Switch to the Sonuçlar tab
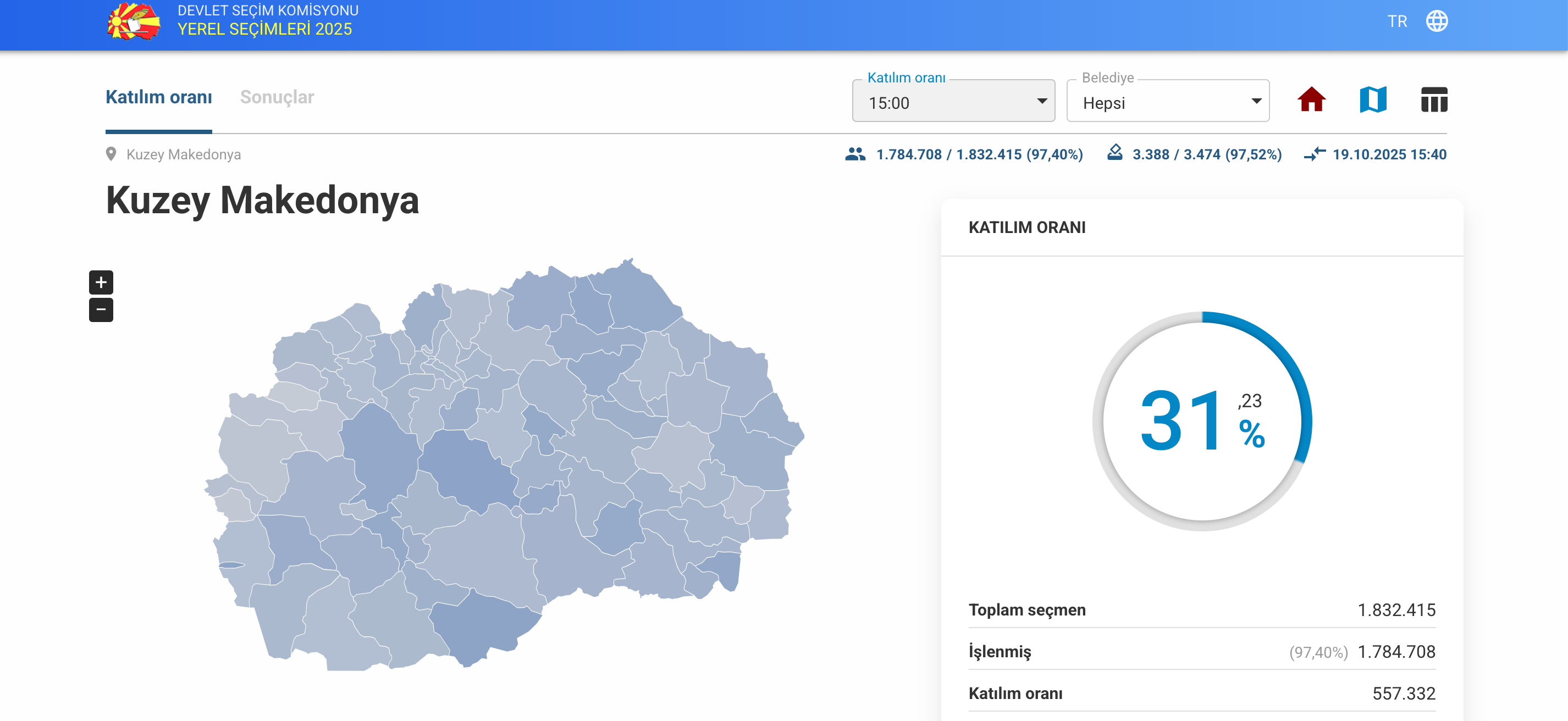1568x721 pixels. [277, 97]
